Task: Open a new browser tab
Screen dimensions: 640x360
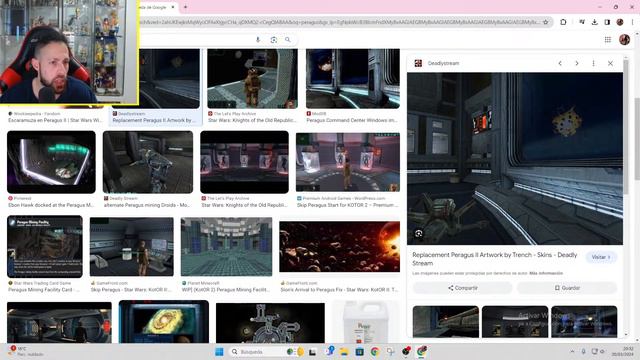Action: (185, 7)
